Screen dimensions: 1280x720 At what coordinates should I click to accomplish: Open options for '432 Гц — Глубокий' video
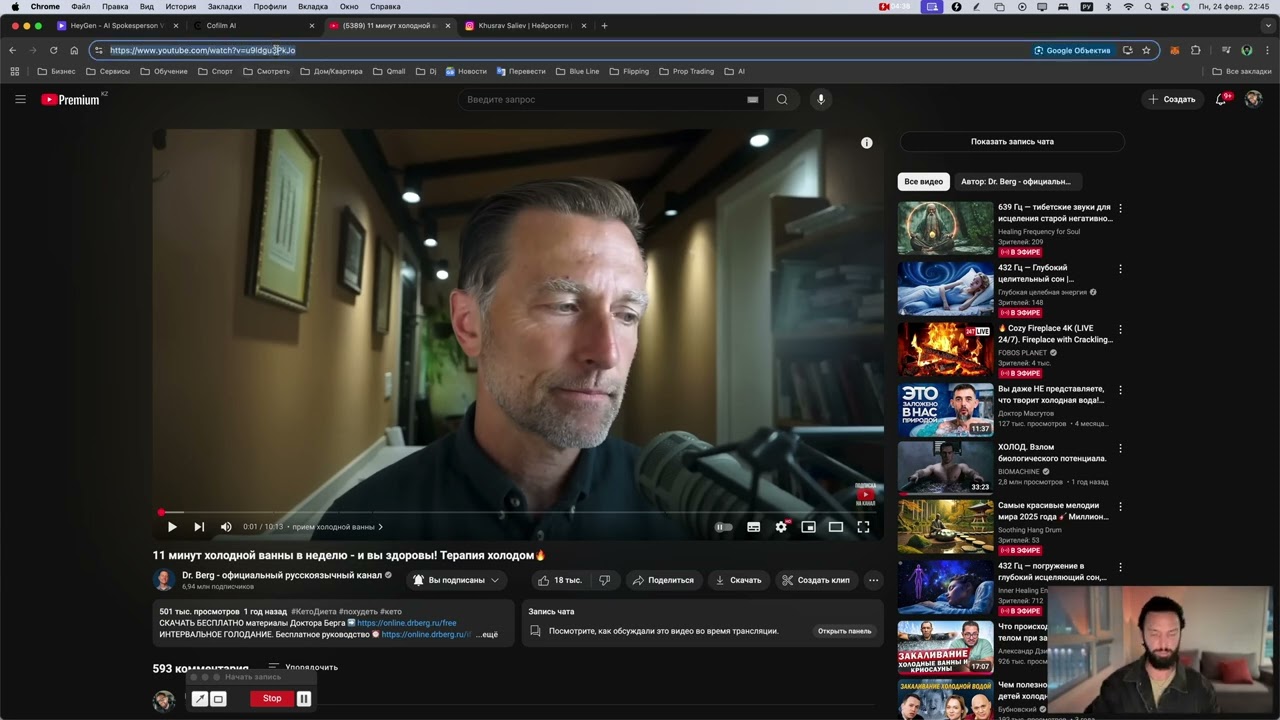(x=1120, y=269)
